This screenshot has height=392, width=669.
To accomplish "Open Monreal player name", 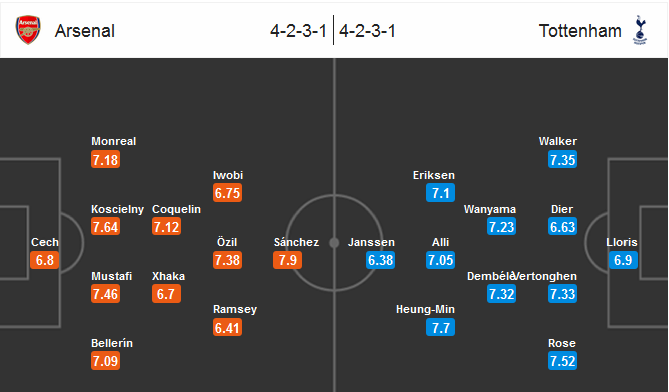I will point(113,141).
